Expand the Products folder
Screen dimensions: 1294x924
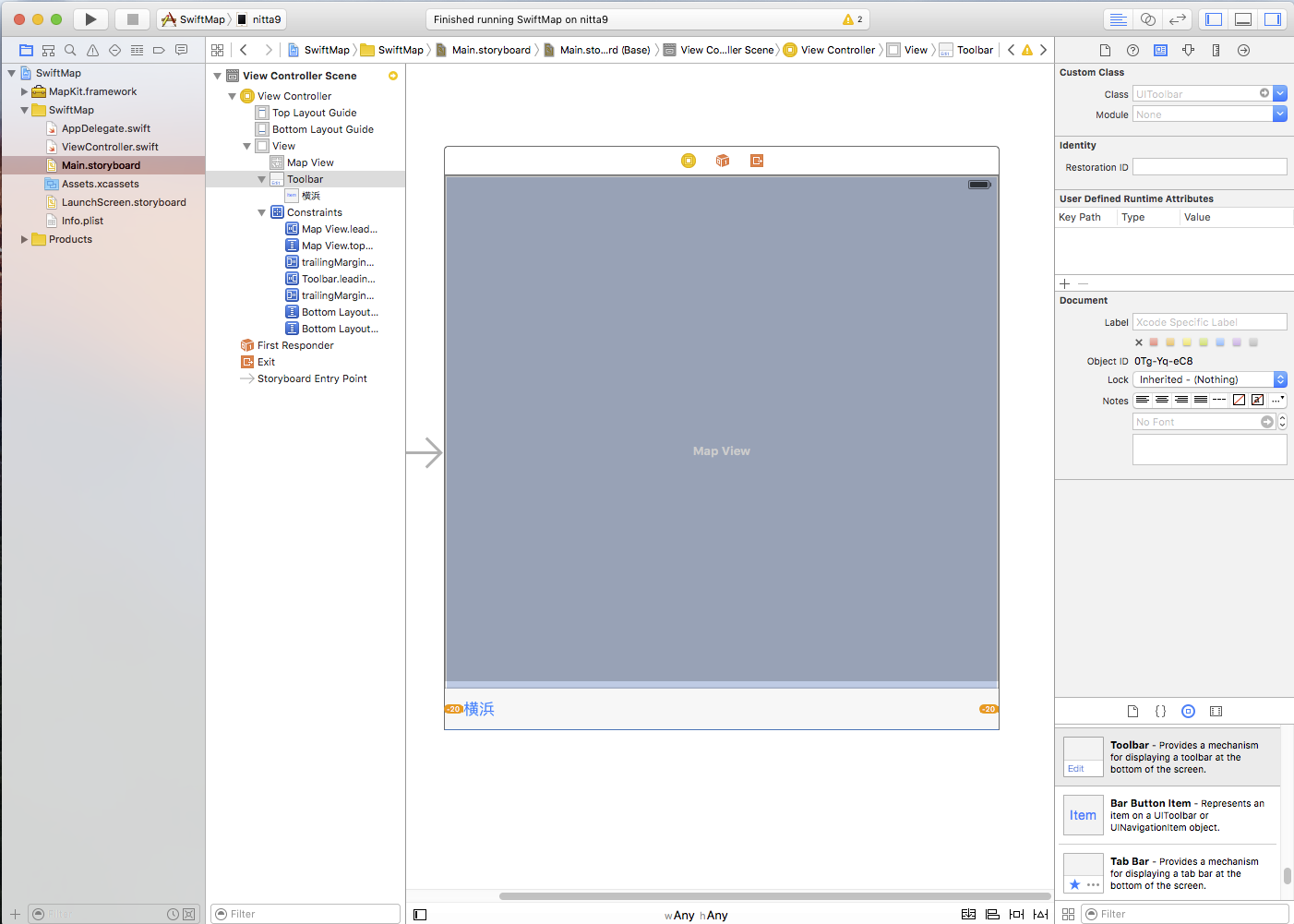[x=24, y=239]
